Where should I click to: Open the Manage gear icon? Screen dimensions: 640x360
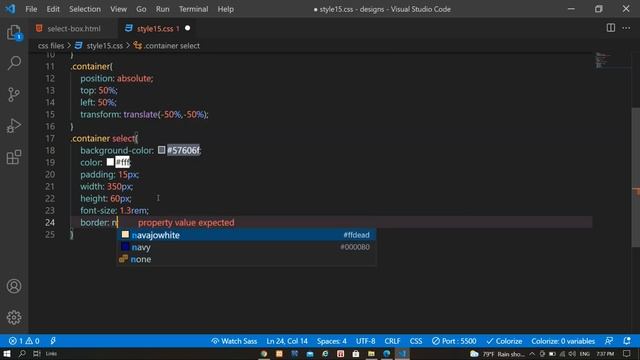pos(14,317)
